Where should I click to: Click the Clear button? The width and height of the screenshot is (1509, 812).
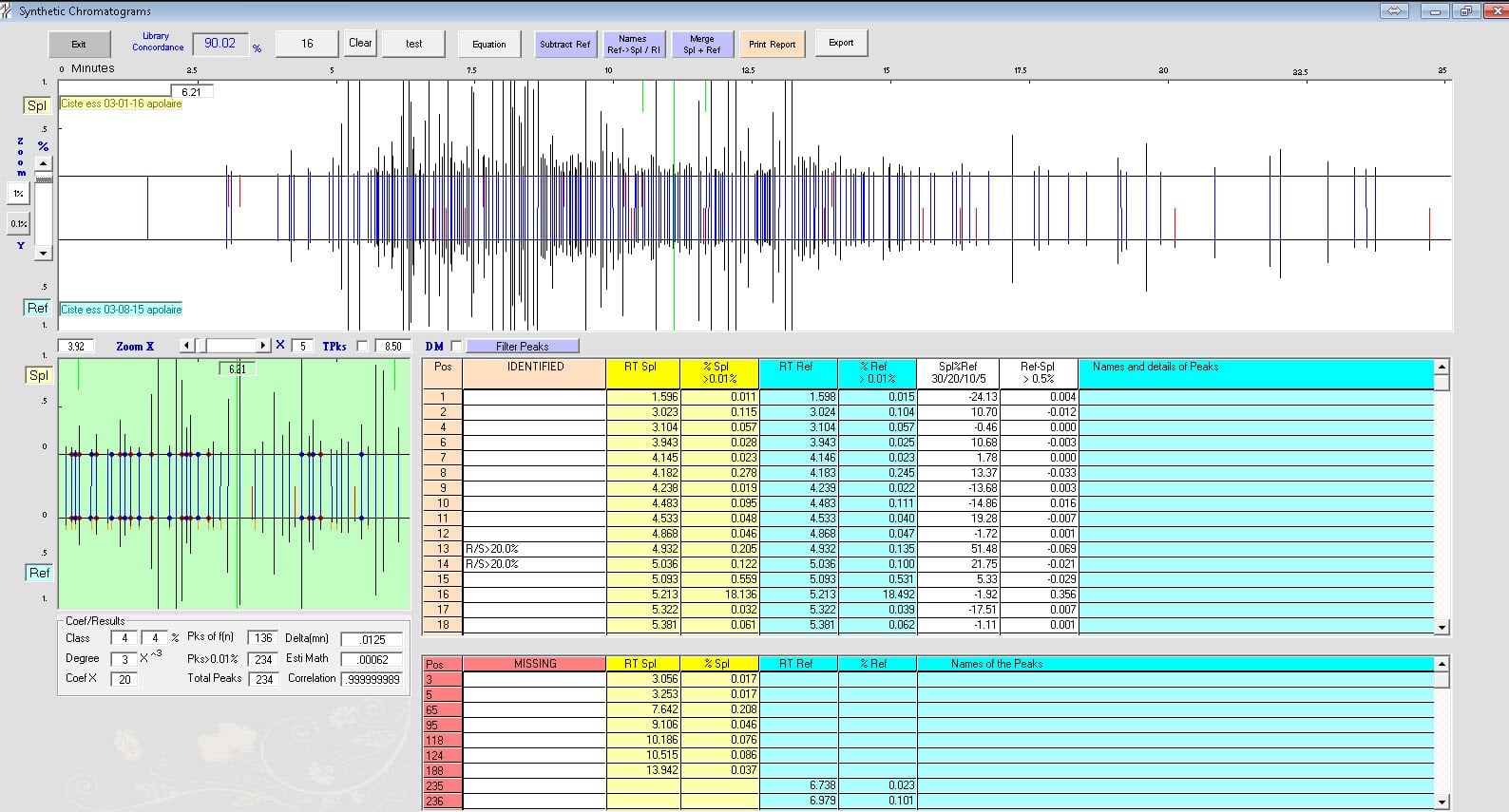(x=360, y=43)
